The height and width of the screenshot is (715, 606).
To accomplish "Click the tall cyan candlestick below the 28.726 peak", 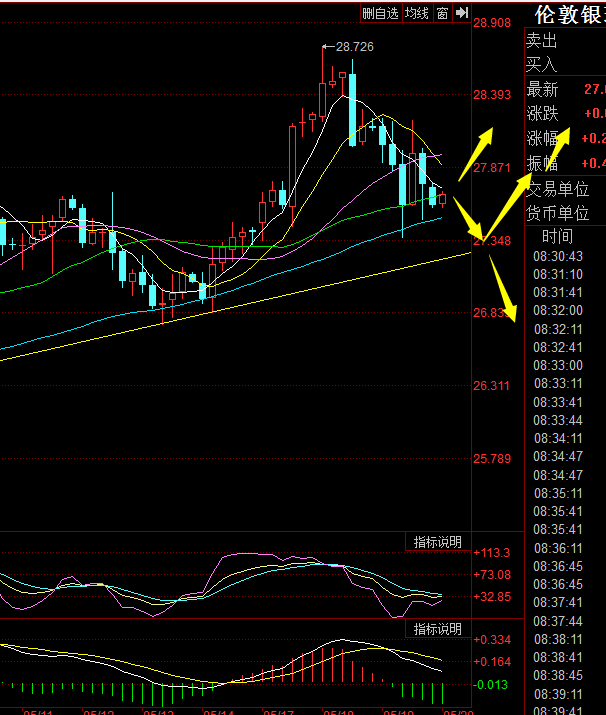I will pos(352,109).
